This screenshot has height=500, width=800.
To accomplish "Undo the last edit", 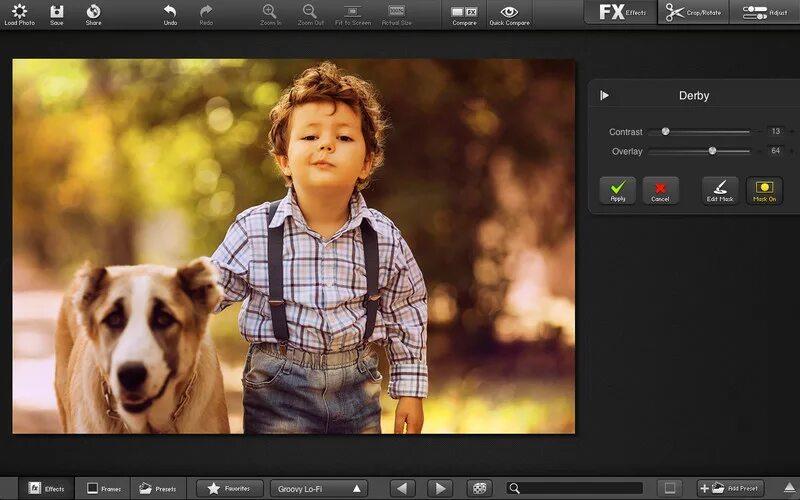I will tap(170, 11).
